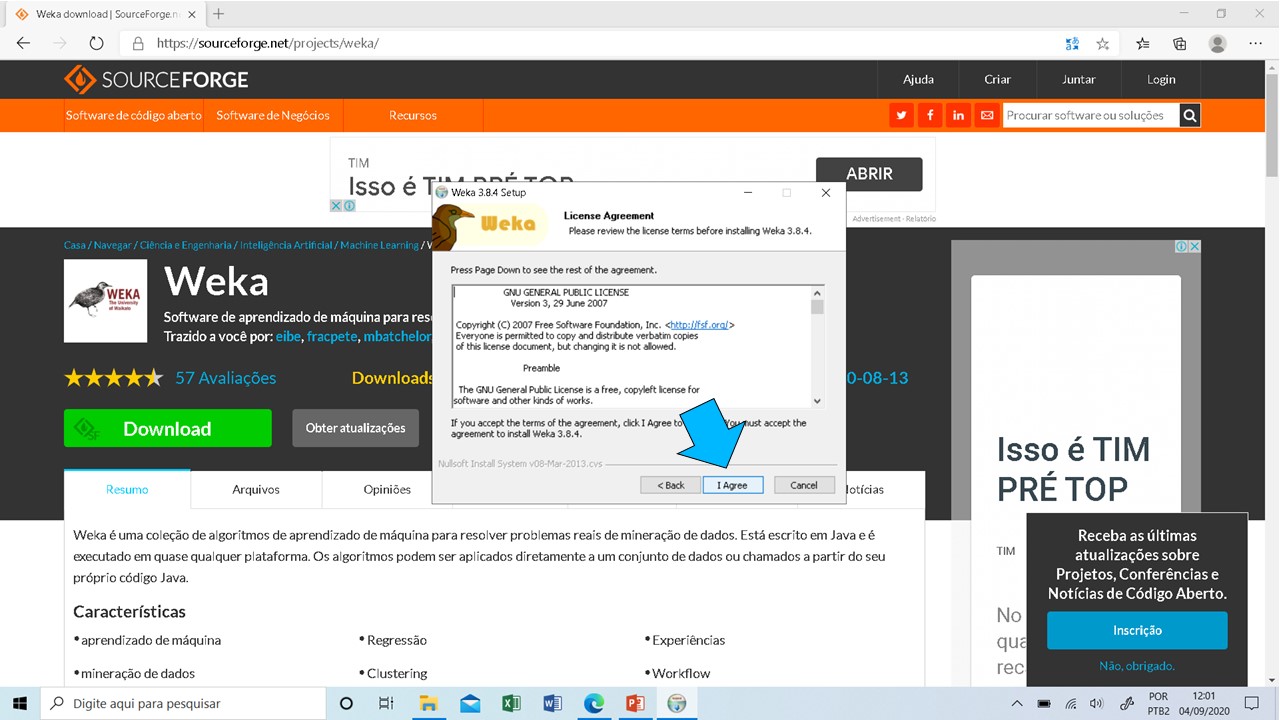Open eibe author link
1280x720 pixels.
pos(288,337)
